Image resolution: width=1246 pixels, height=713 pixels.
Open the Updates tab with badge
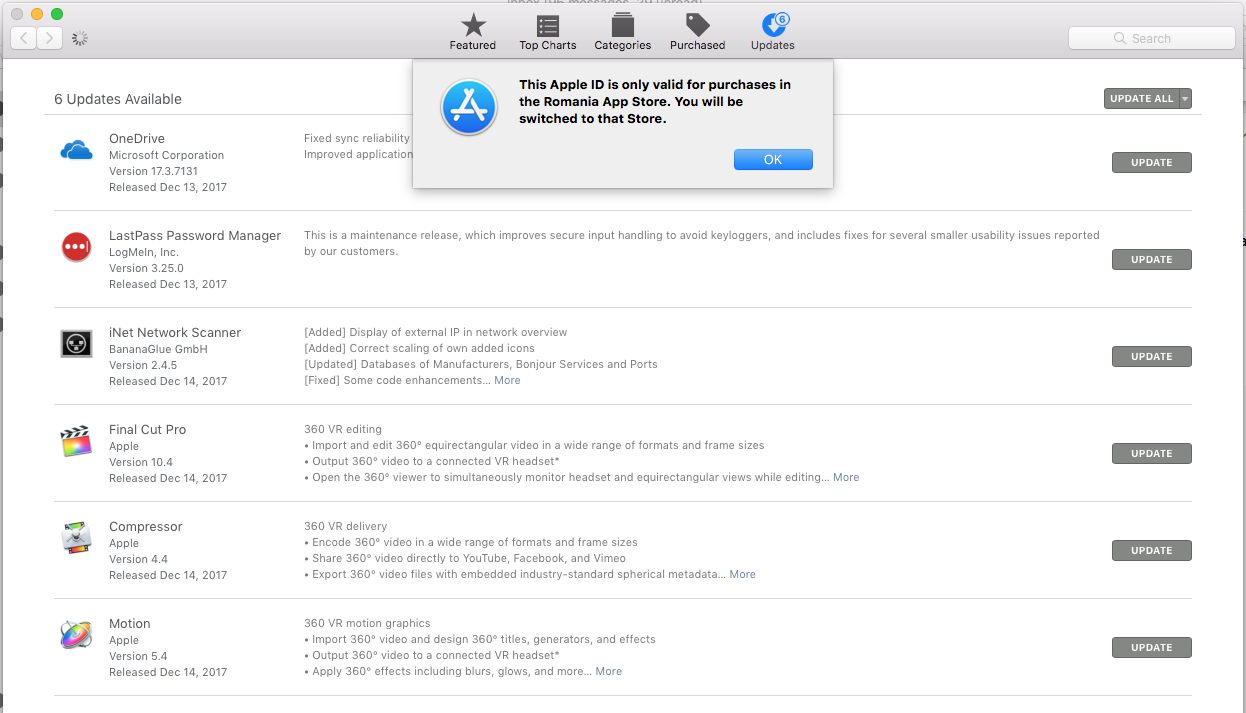click(x=772, y=32)
